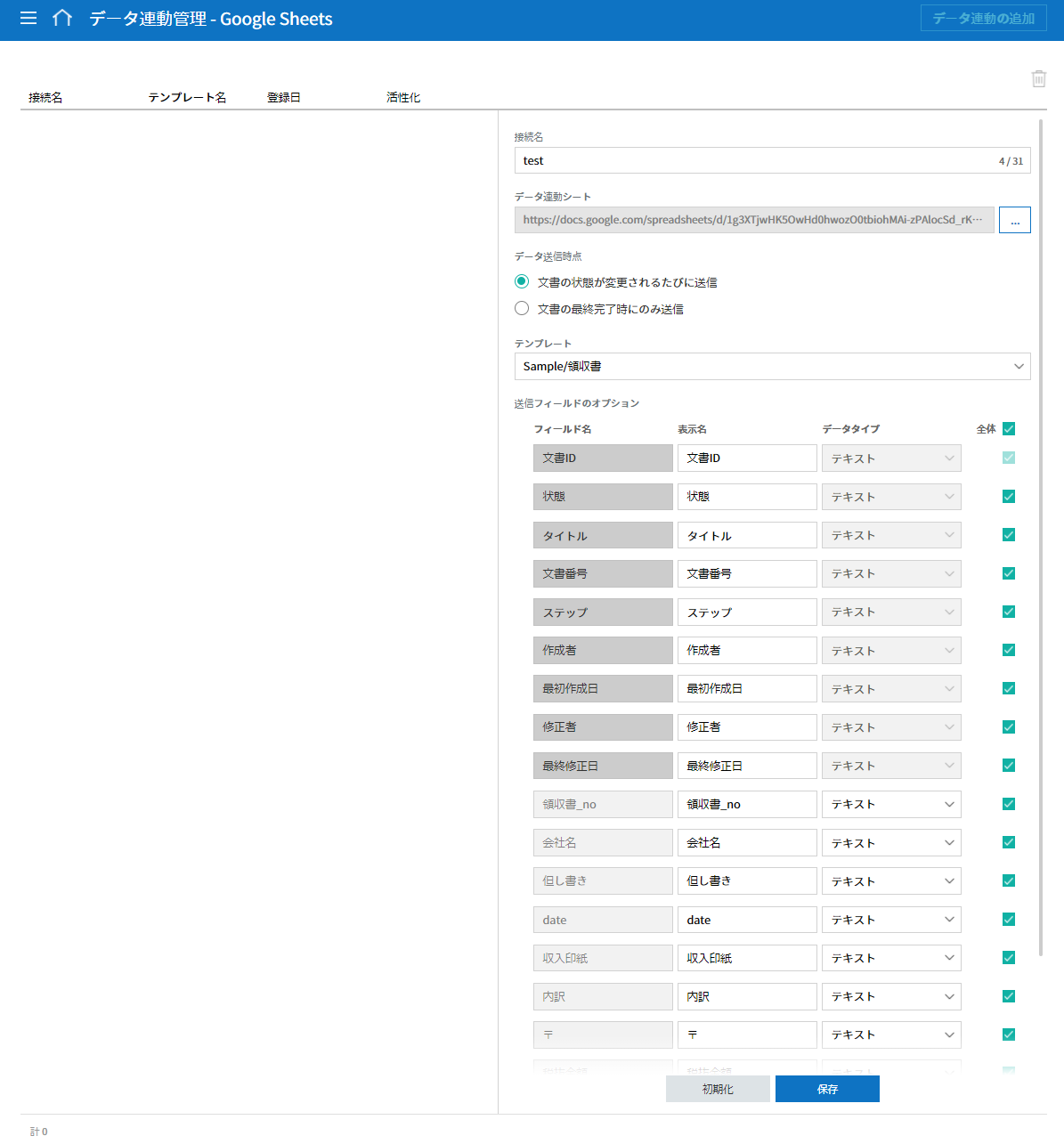Uncheck the 状態 field checkbox
This screenshot has height=1144, width=1064.
click(1008, 497)
